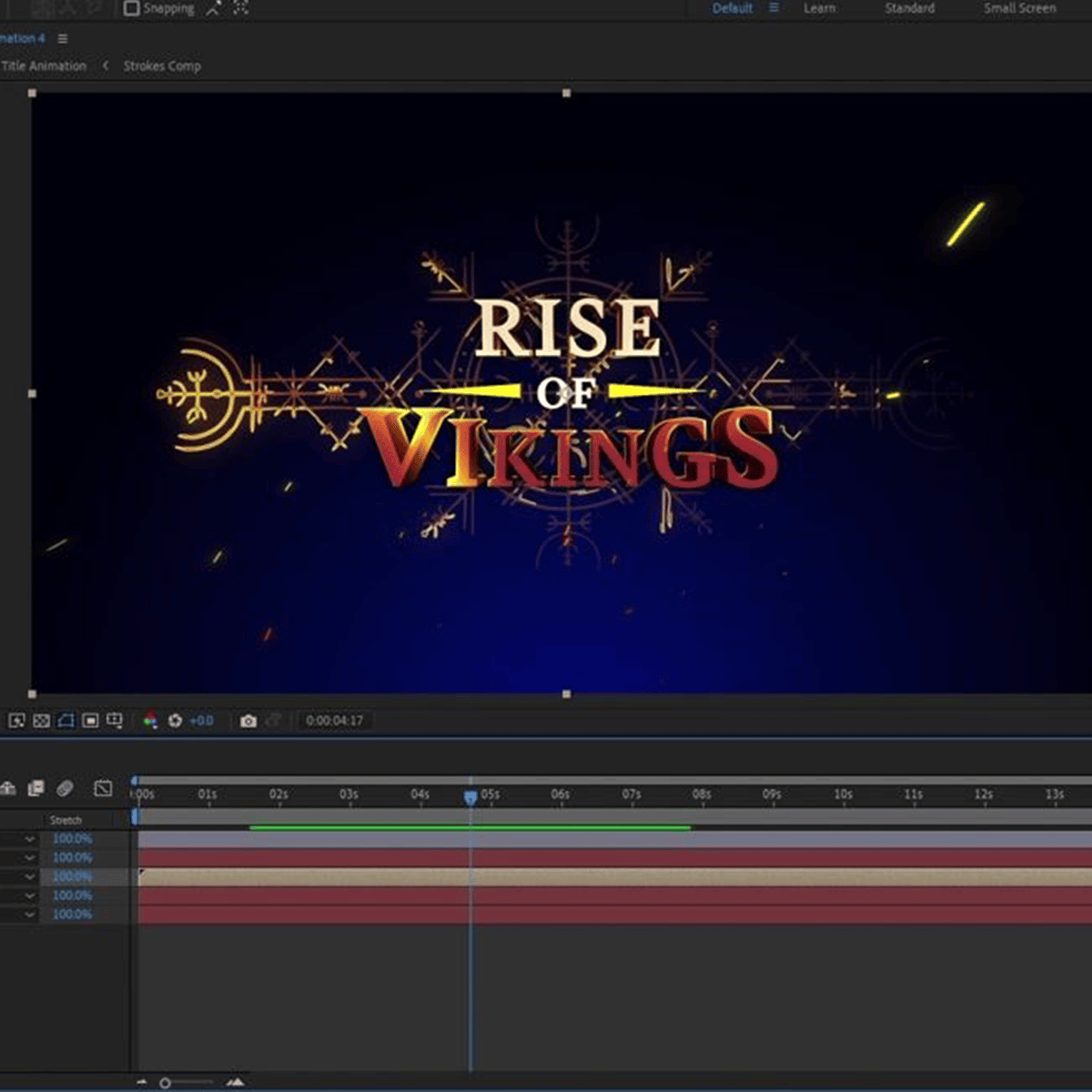This screenshot has height=1092, width=1092.
Task: Click the top-center bounding box handle in the viewer
Action: (x=567, y=93)
